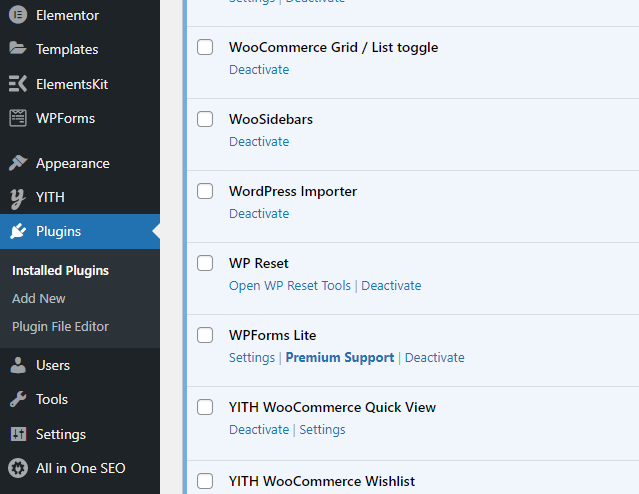This screenshot has width=639, height=494.
Task: Open the Settings menu in sidebar
Action: click(x=60, y=434)
